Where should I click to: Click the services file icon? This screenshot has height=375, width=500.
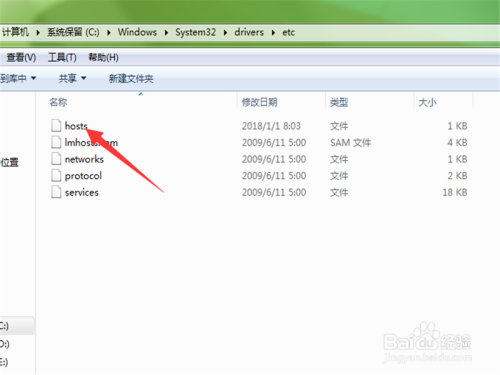pyautogui.click(x=56, y=192)
